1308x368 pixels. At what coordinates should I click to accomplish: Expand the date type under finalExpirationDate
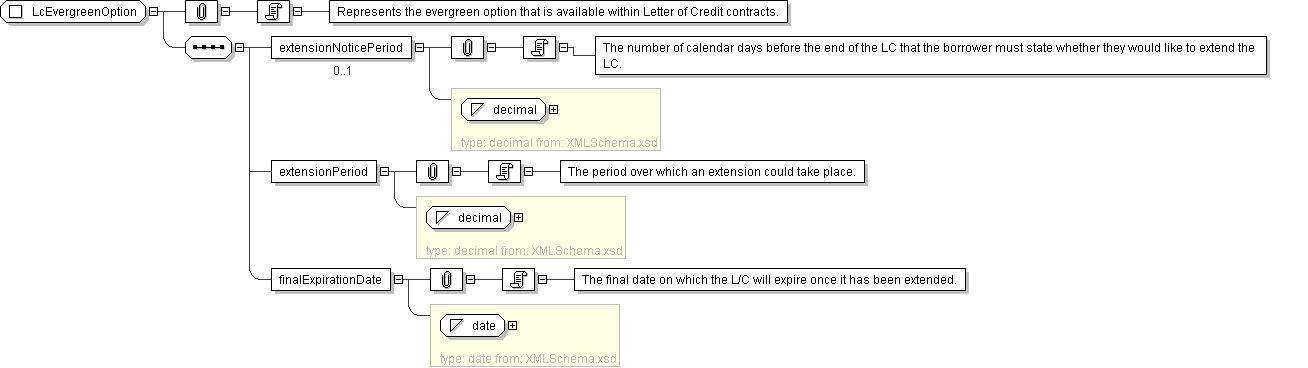point(512,325)
